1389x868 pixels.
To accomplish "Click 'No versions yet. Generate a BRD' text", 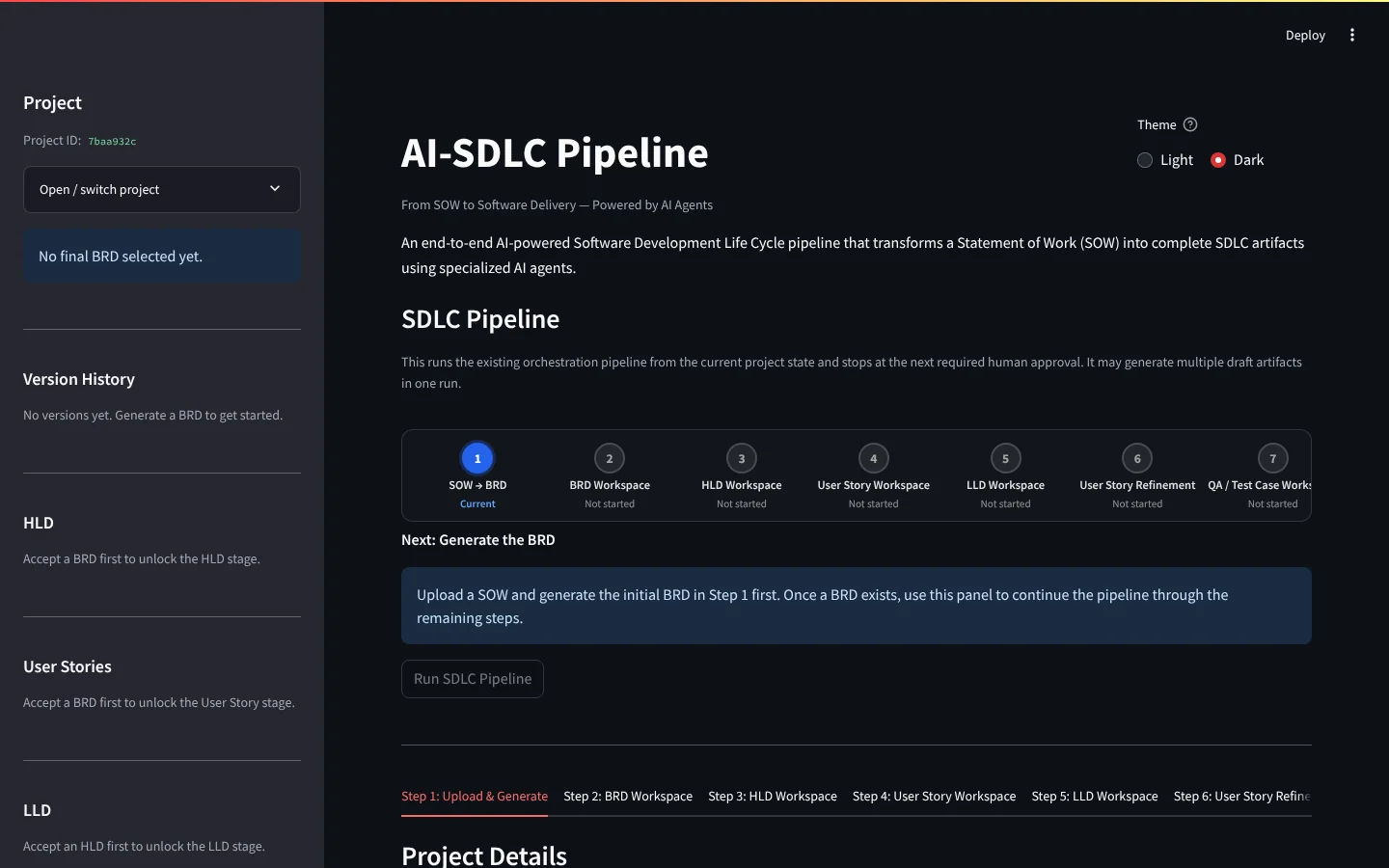I will tap(152, 416).
